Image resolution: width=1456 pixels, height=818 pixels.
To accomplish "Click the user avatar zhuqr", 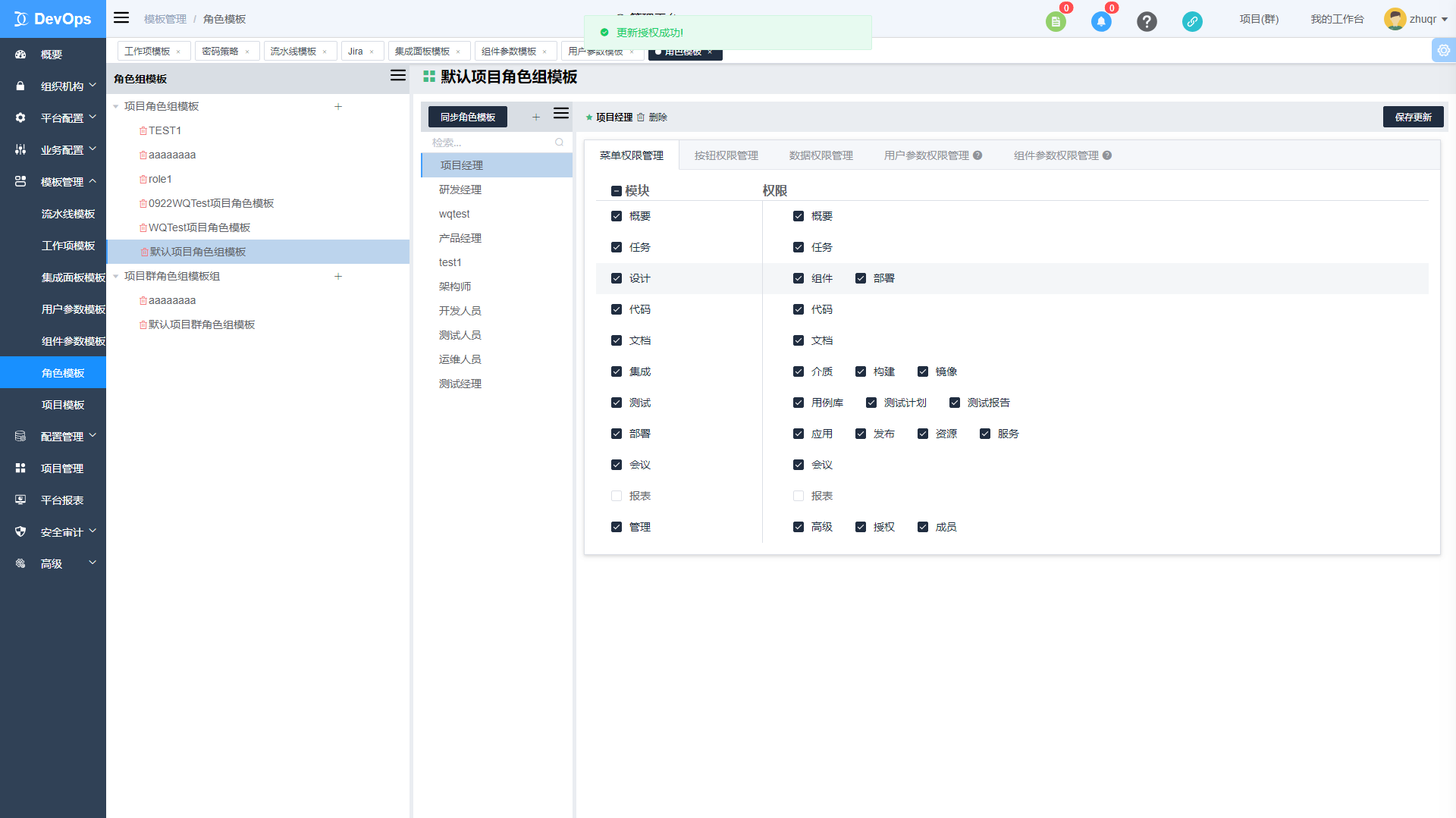I will [1395, 19].
